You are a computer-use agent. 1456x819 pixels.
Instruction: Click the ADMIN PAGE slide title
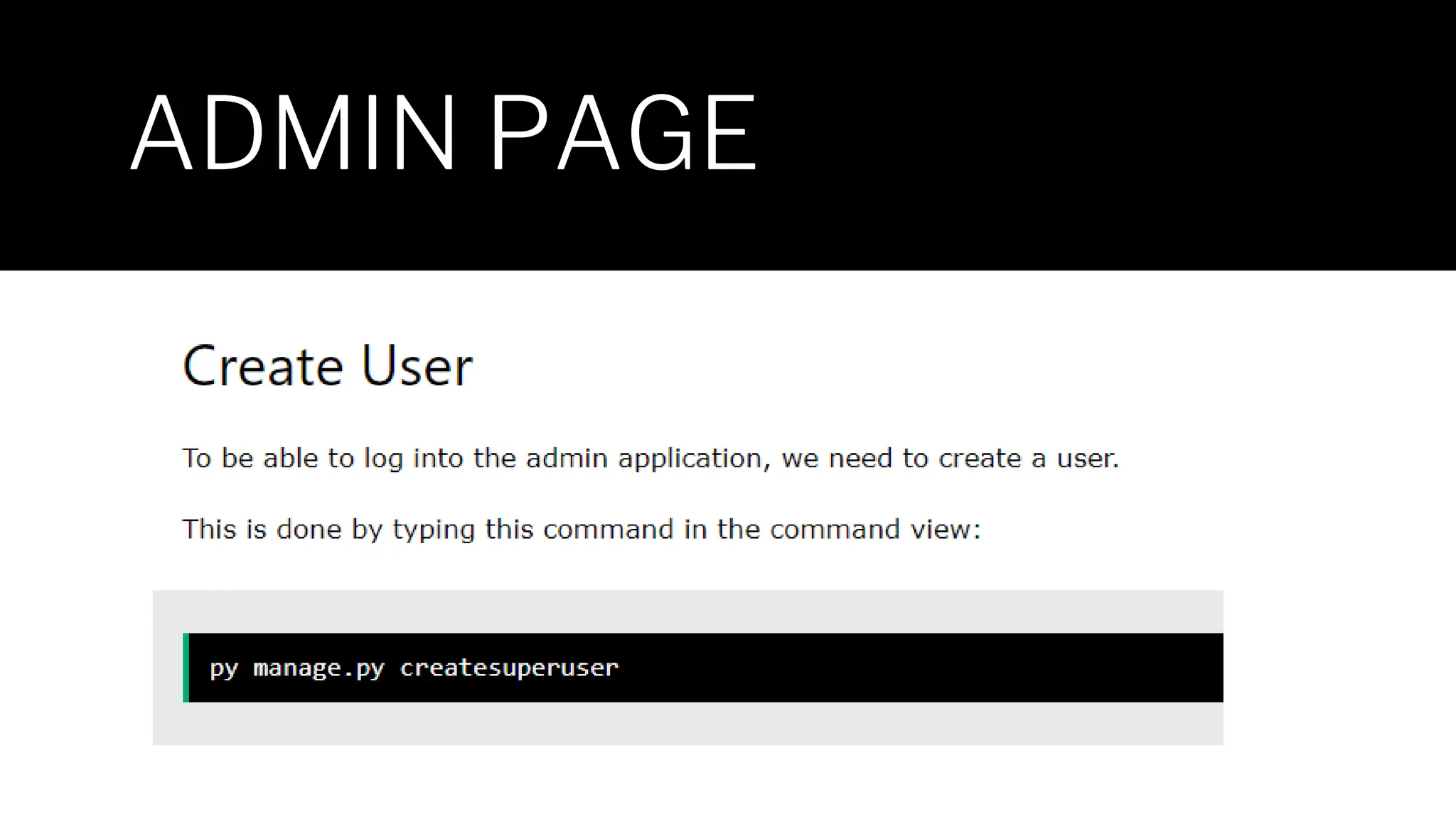tap(444, 132)
